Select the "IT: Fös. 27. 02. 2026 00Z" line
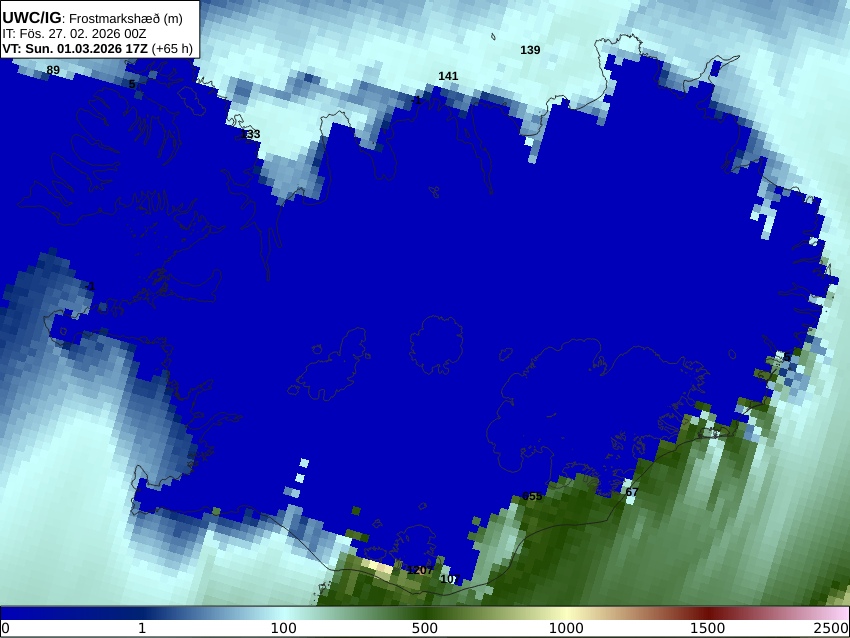This screenshot has width=850, height=638. coord(74,34)
